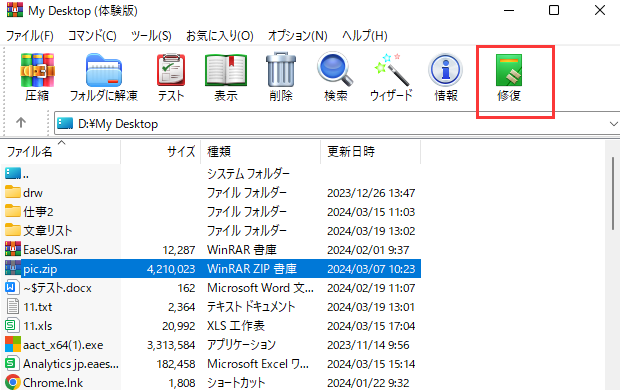This screenshot has width=620, height=390.
Task: Click the 12,287 size value
Action: click(x=179, y=250)
